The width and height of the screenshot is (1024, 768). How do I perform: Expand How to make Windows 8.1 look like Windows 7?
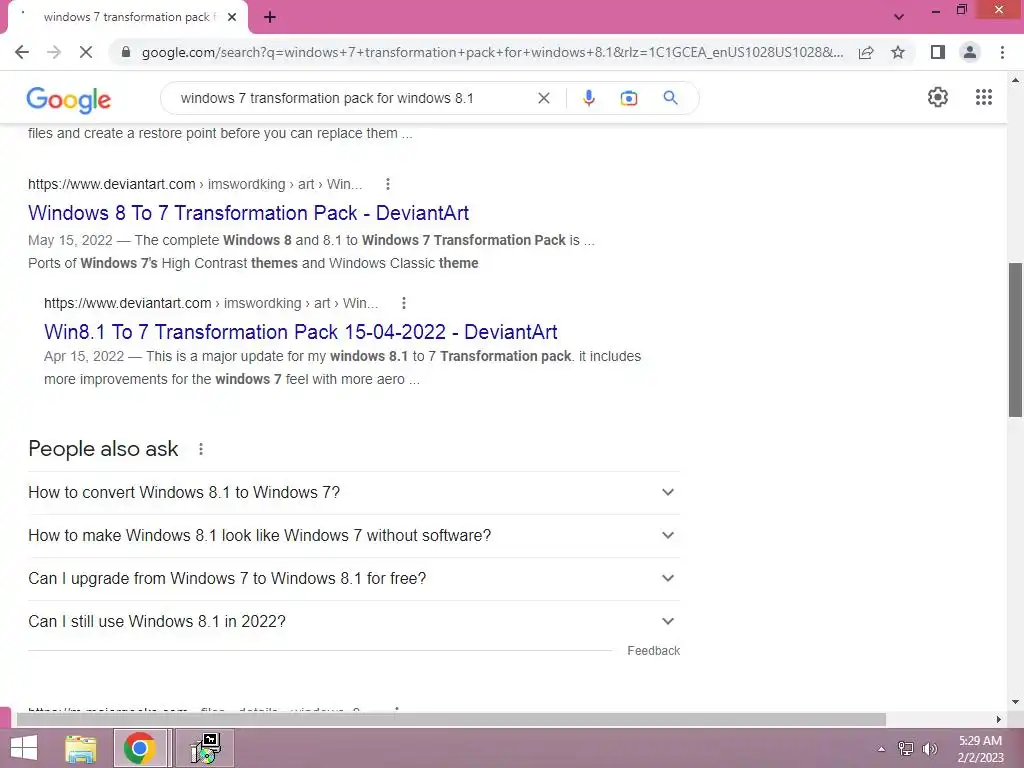[354, 536]
